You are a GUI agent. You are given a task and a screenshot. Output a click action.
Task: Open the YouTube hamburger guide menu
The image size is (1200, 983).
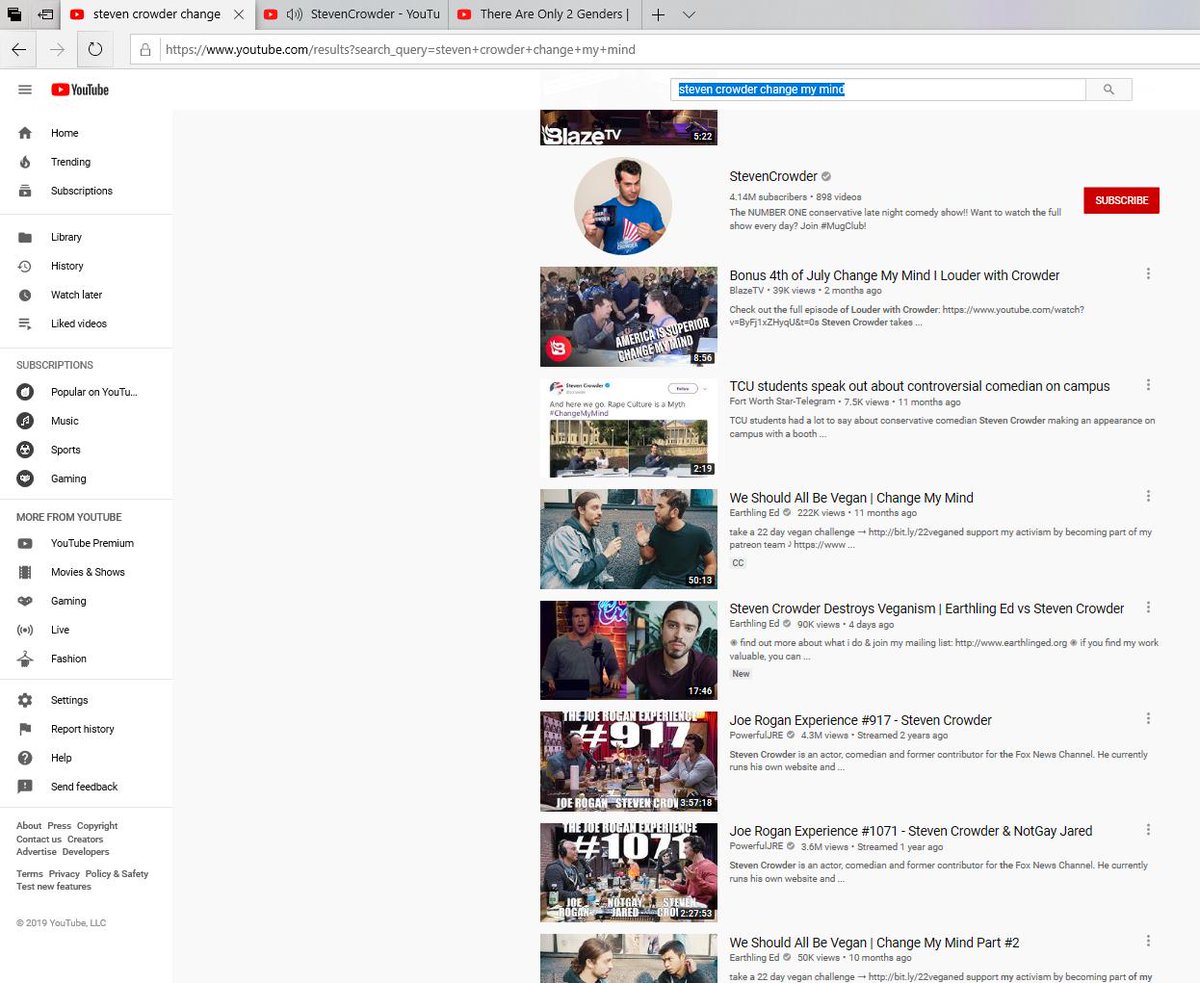click(x=25, y=90)
